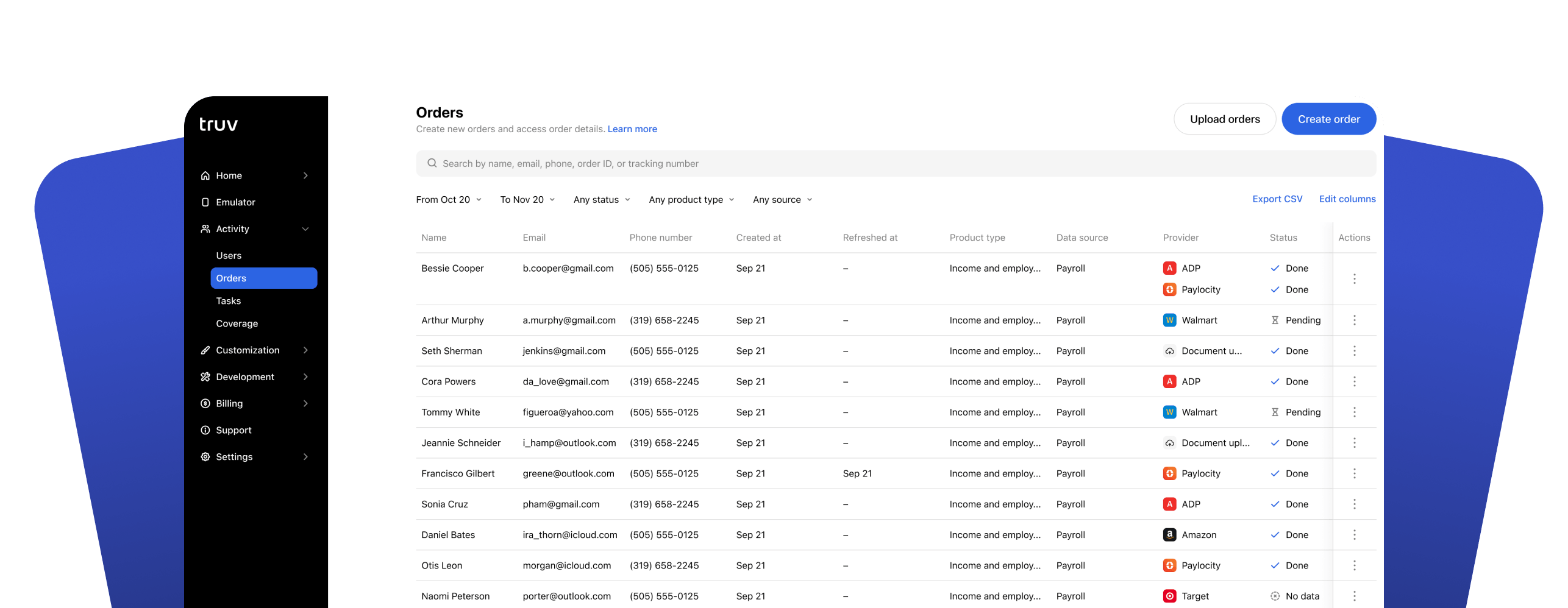This screenshot has width=1568, height=608.
Task: Click the Target provider icon for Naomi Peterson
Action: coord(1170,596)
